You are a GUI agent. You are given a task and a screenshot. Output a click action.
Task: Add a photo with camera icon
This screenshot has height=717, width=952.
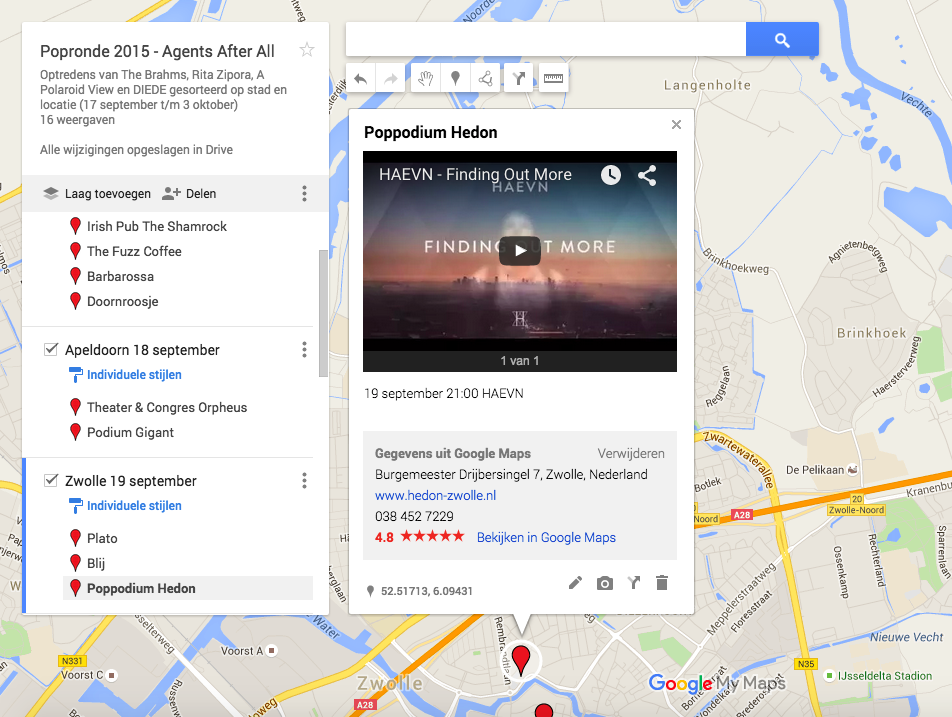coord(605,583)
